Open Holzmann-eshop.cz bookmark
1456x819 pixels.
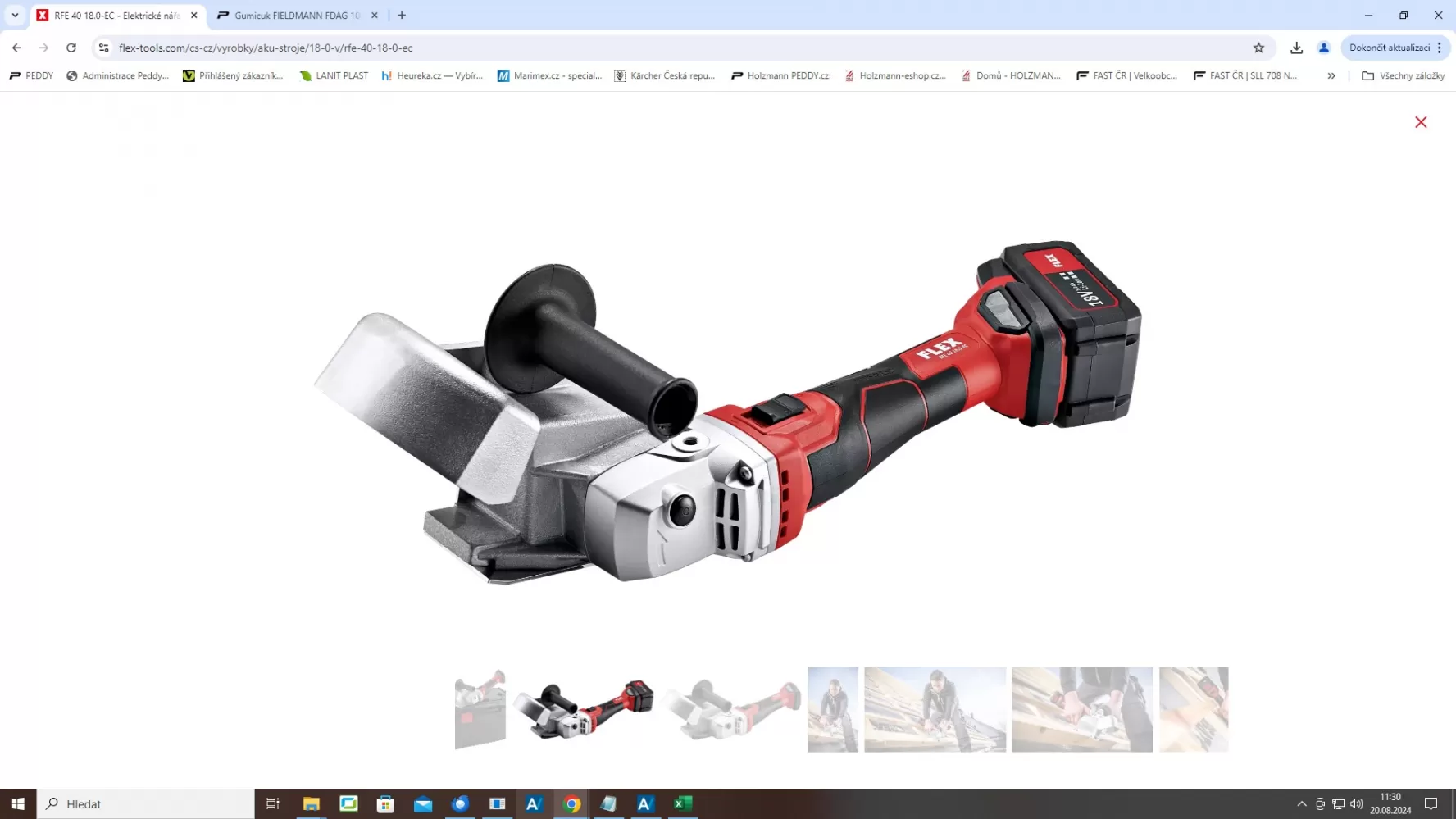tap(894, 75)
